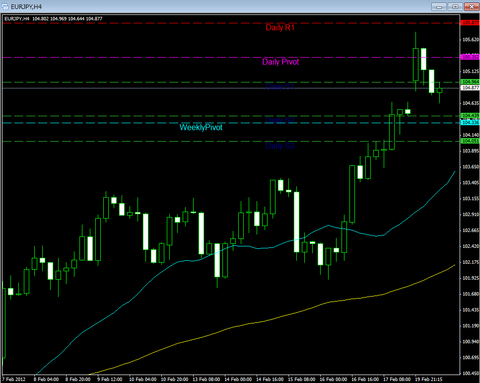Click the 10 Feb 20:00 time label
This screenshot has width=480, height=383.
pos(174,379)
